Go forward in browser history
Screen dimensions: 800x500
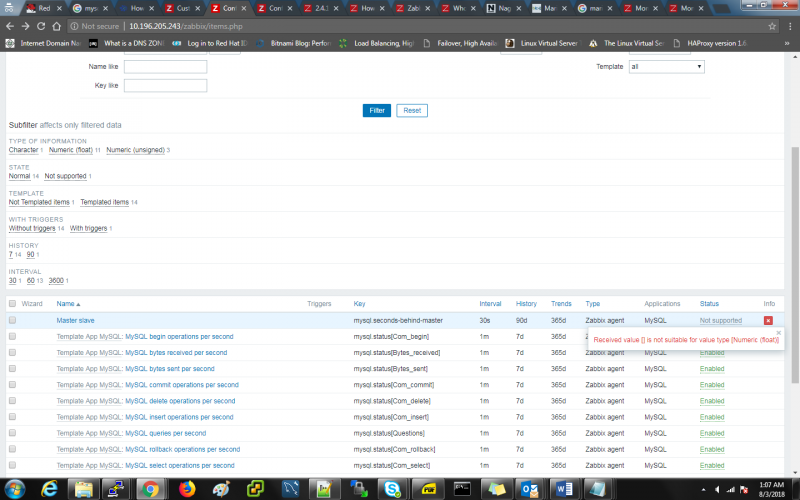25,26
